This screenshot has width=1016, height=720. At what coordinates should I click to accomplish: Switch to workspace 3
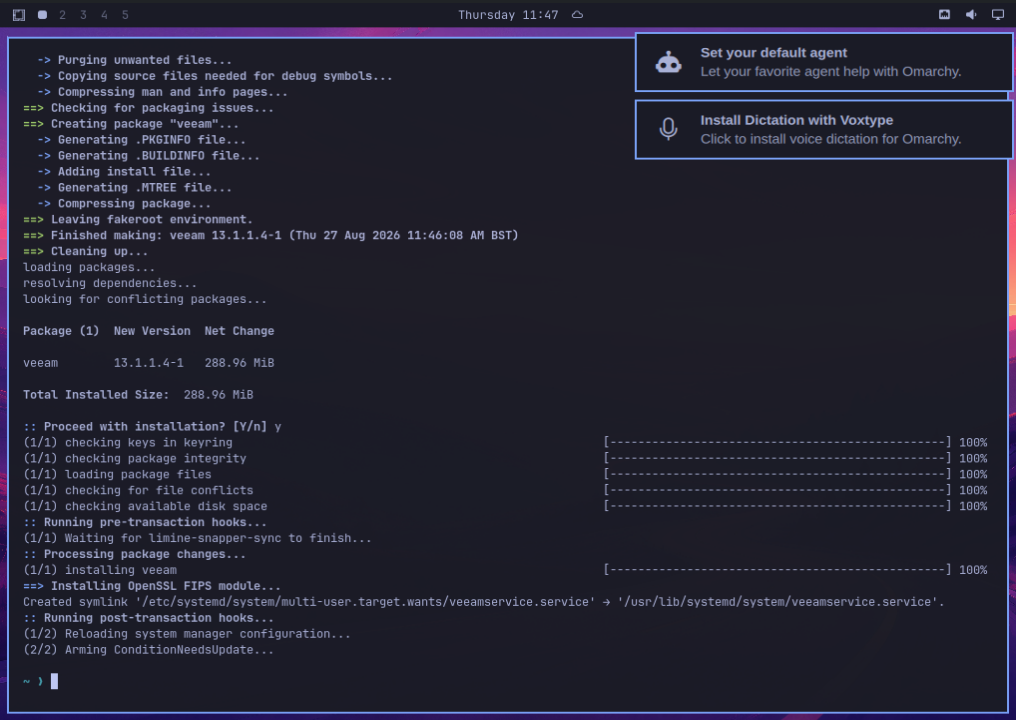(83, 15)
